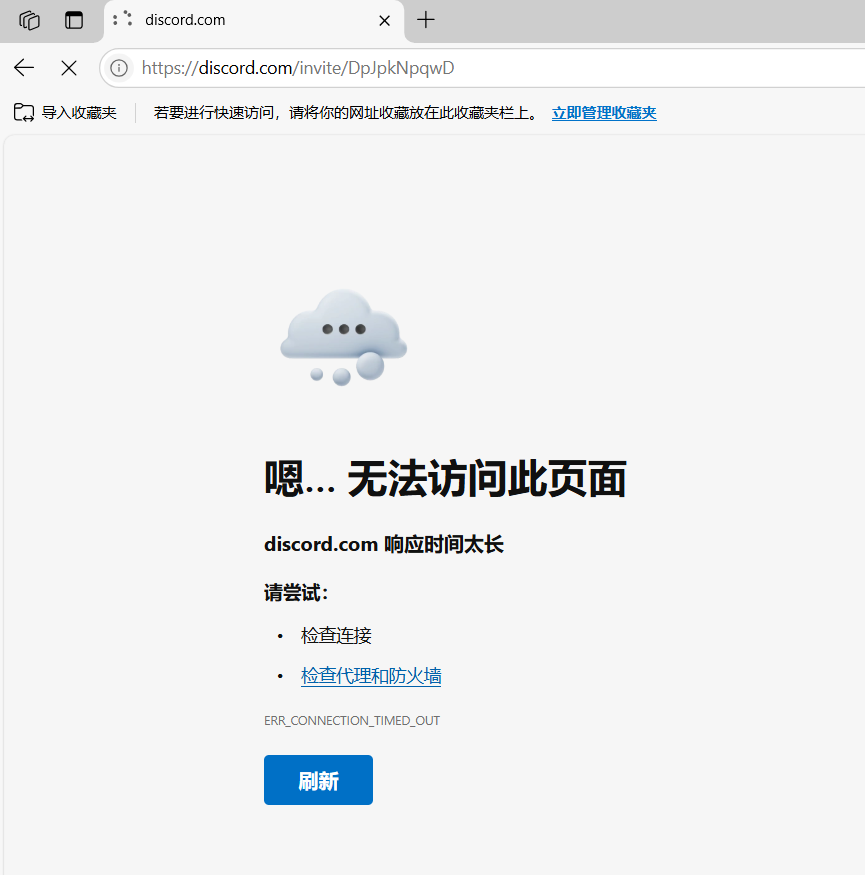Click 导入收藏夹 favorites import button
865x875 pixels.
(x=65, y=113)
